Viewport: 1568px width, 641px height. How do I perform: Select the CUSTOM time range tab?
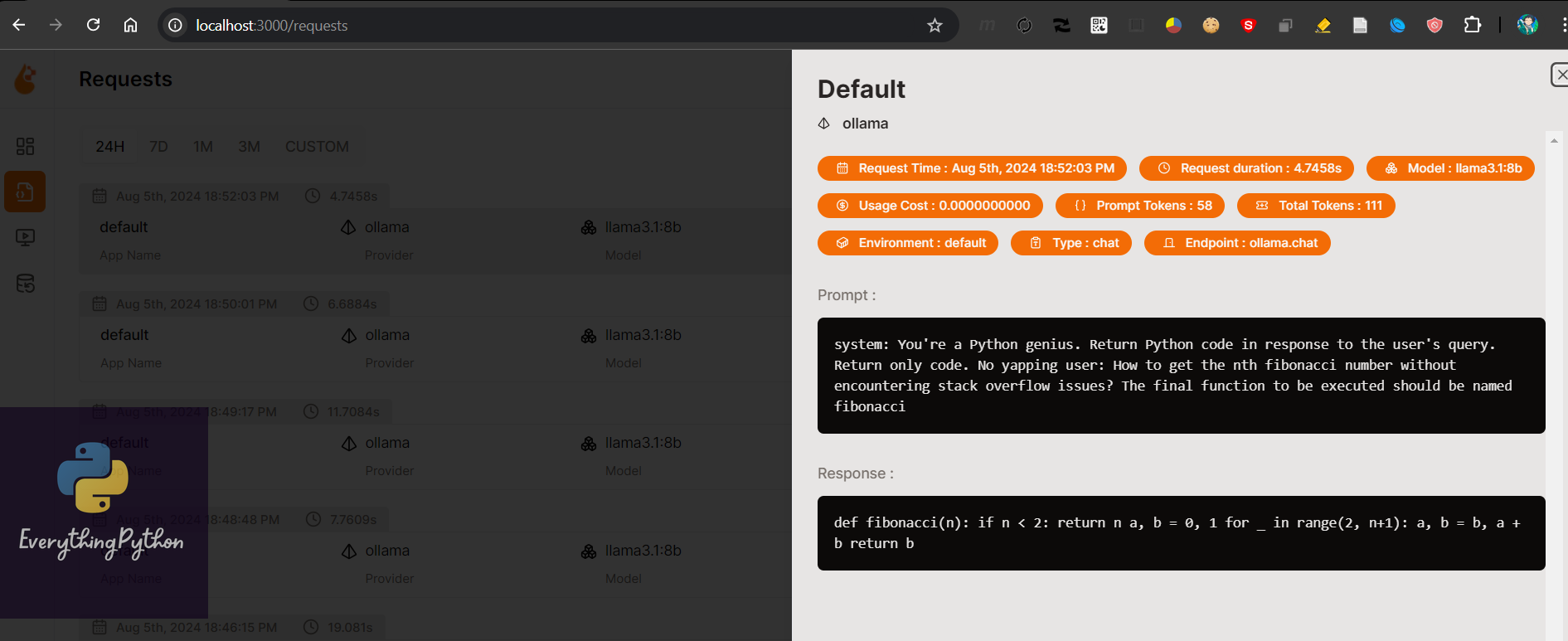(x=317, y=147)
